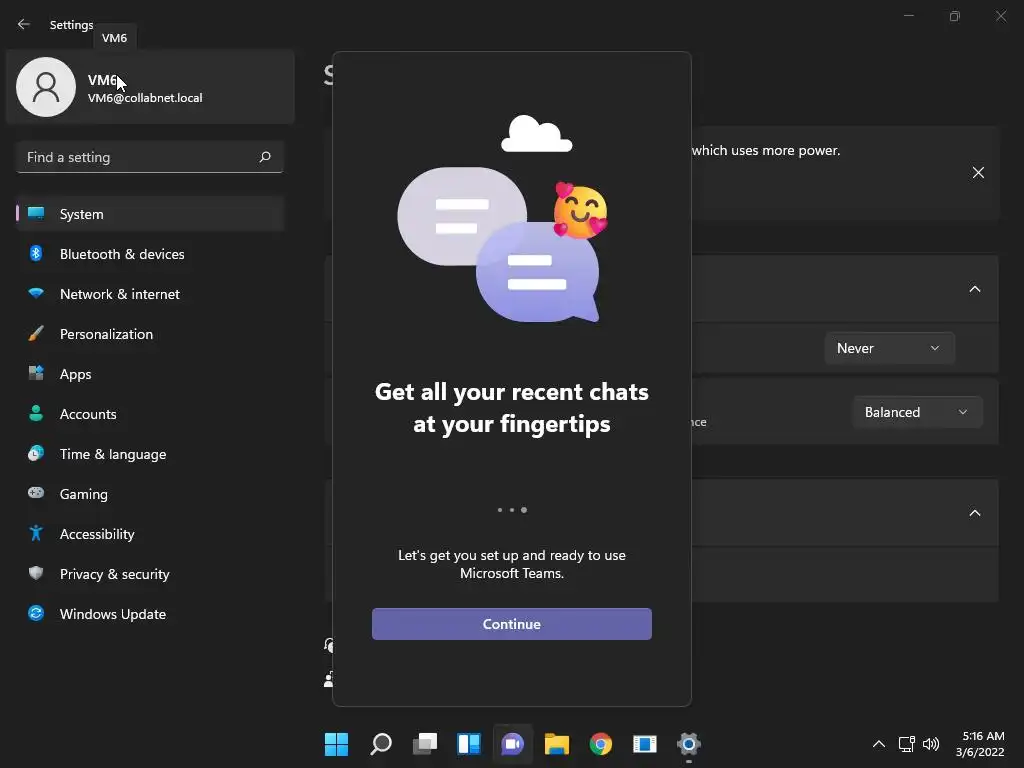This screenshot has width=1024, height=768.
Task: Click the VM6@collabnet.local account email
Action: pyautogui.click(x=145, y=98)
